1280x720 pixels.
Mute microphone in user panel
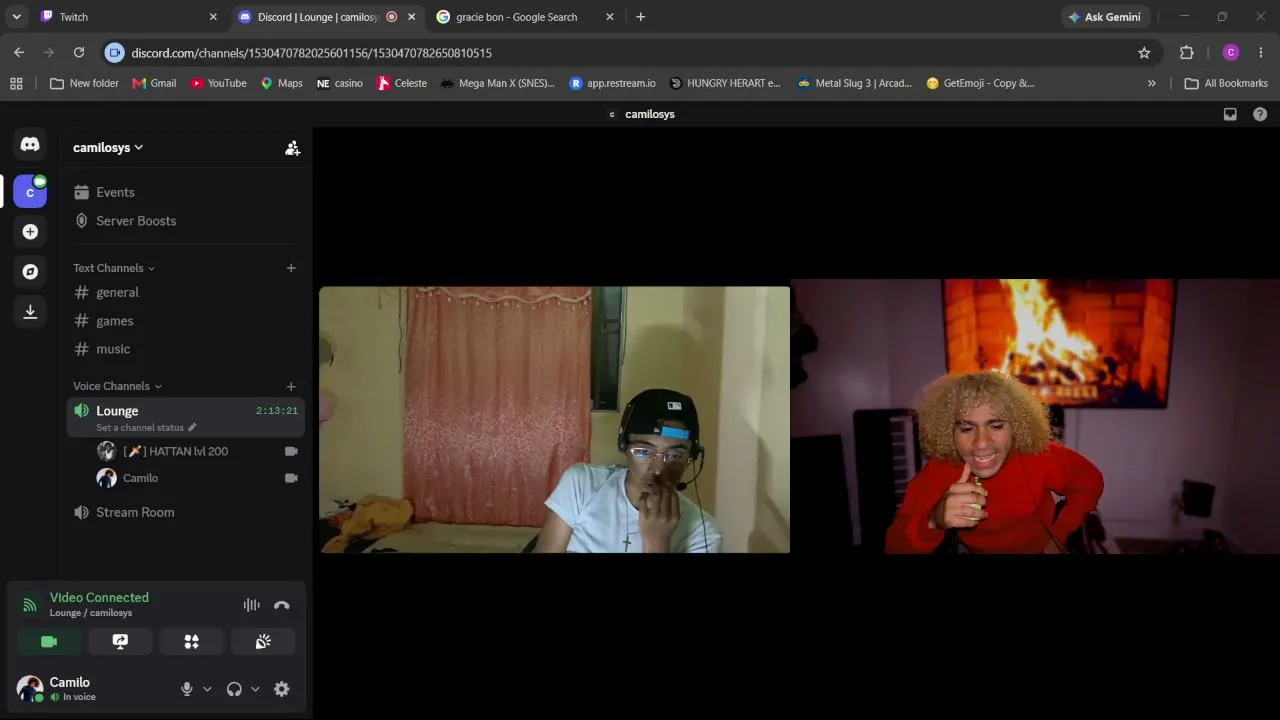(x=186, y=689)
